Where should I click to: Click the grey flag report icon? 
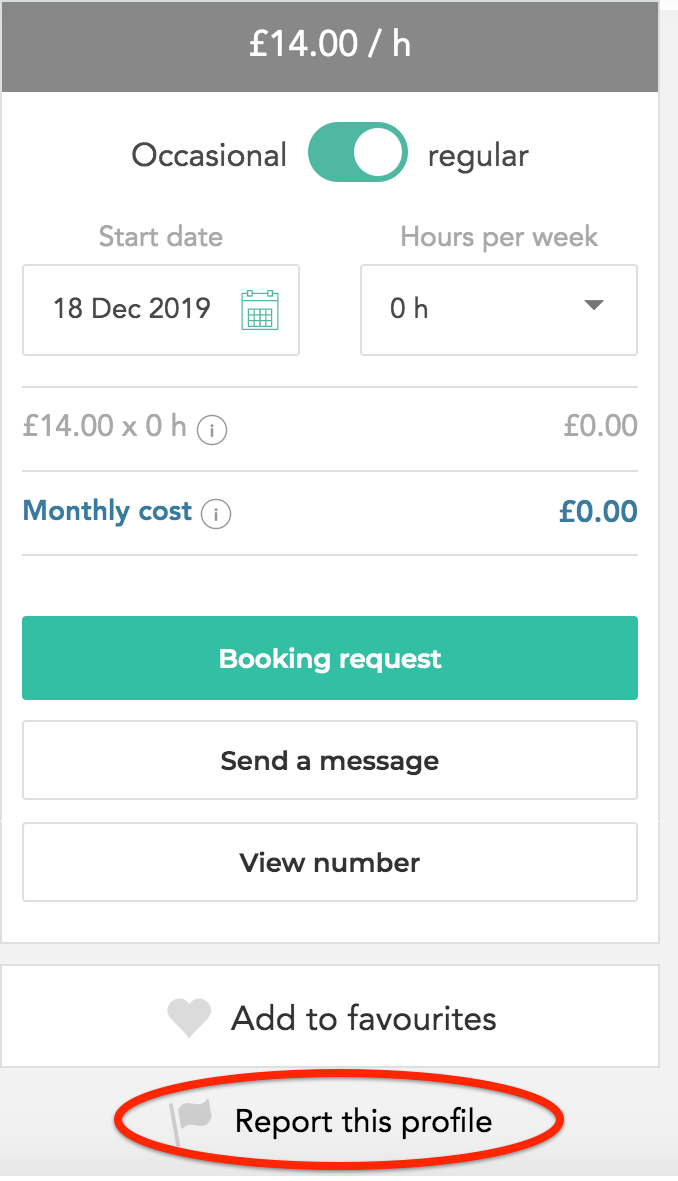pyautogui.click(x=191, y=1121)
